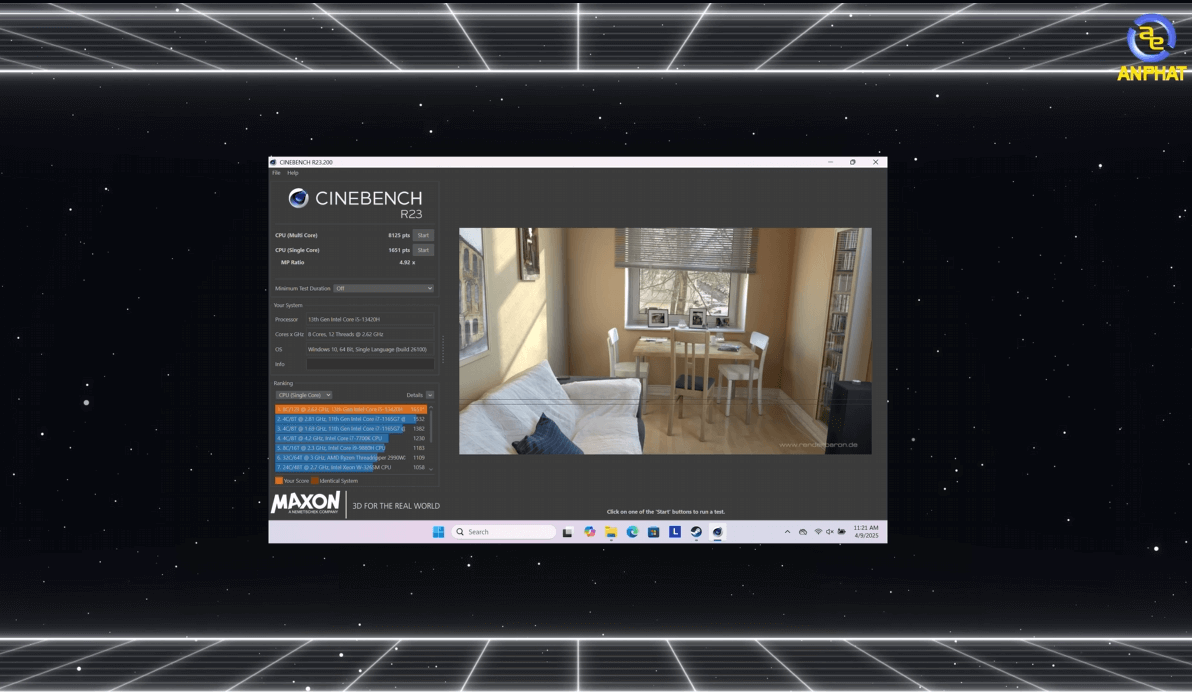Expand the Minimum Test Duration dropdown

[x=383, y=288]
